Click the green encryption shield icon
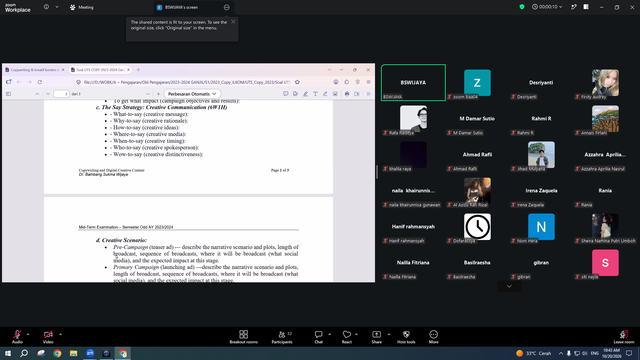 522,7
